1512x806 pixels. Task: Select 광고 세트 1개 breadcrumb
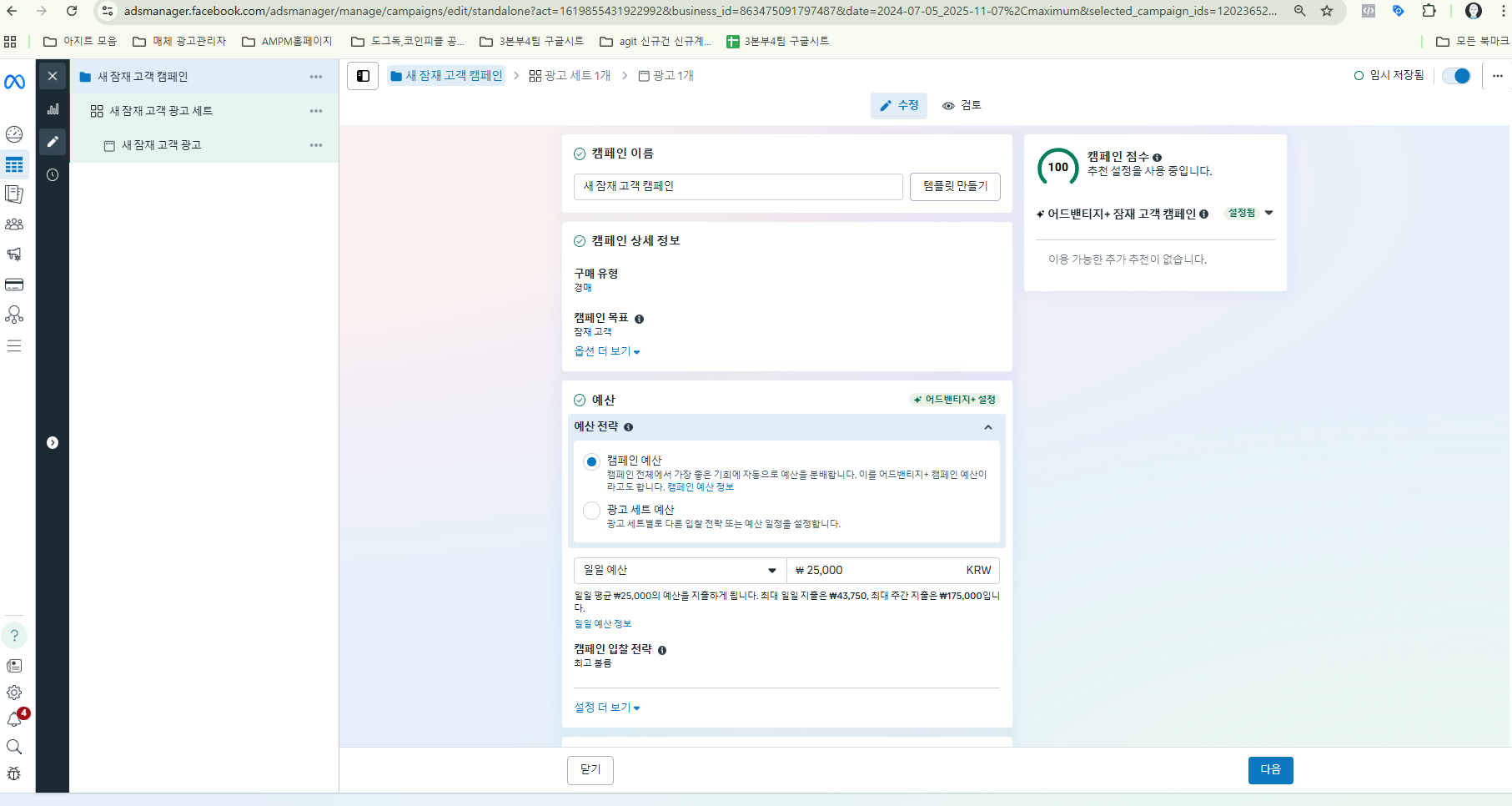(570, 76)
